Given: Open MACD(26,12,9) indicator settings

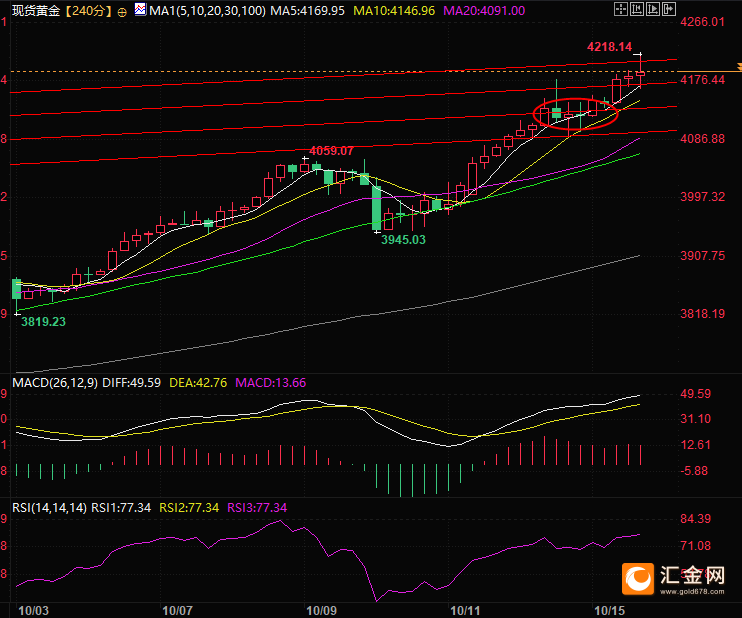Looking at the screenshot, I should (55, 382).
